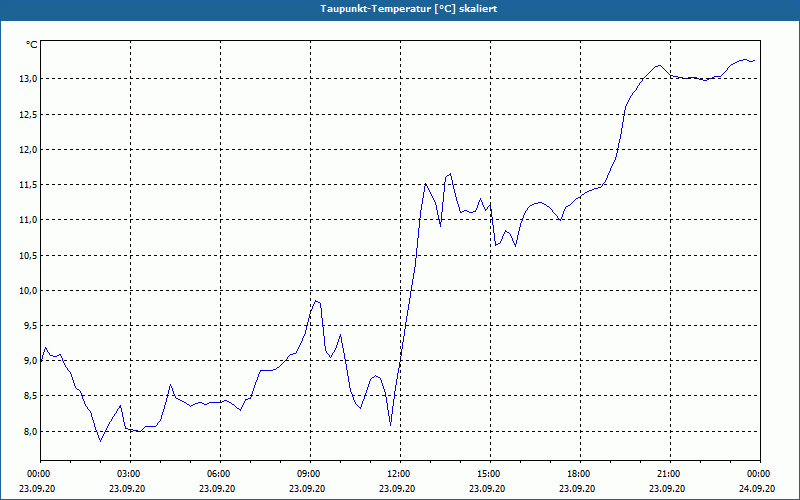Select the 12,5 y-axis label

pyautogui.click(x=29, y=114)
